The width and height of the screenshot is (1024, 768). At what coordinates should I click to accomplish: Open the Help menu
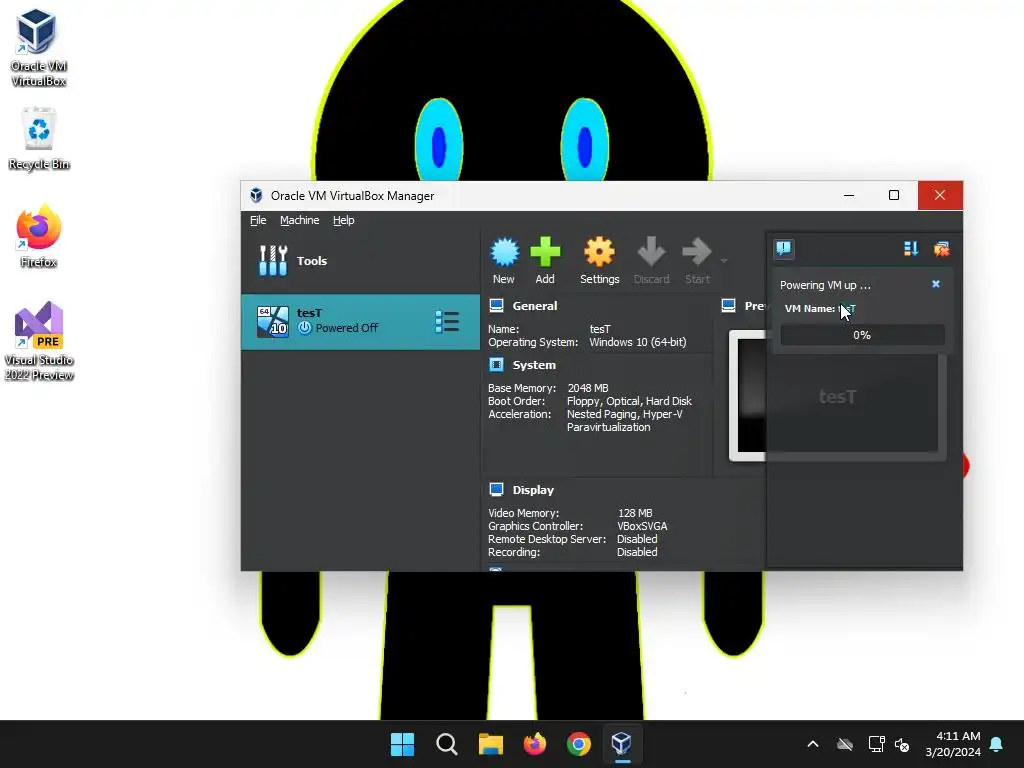point(344,220)
